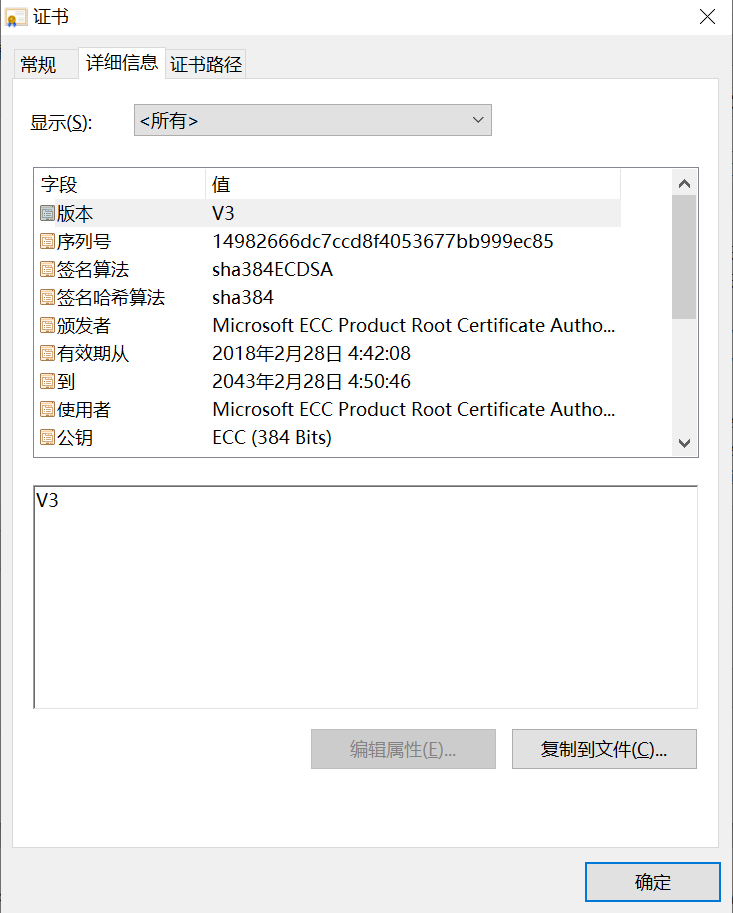Click the 复制到文件(C)... button
The width and height of the screenshot is (733, 913).
pyautogui.click(x=604, y=749)
